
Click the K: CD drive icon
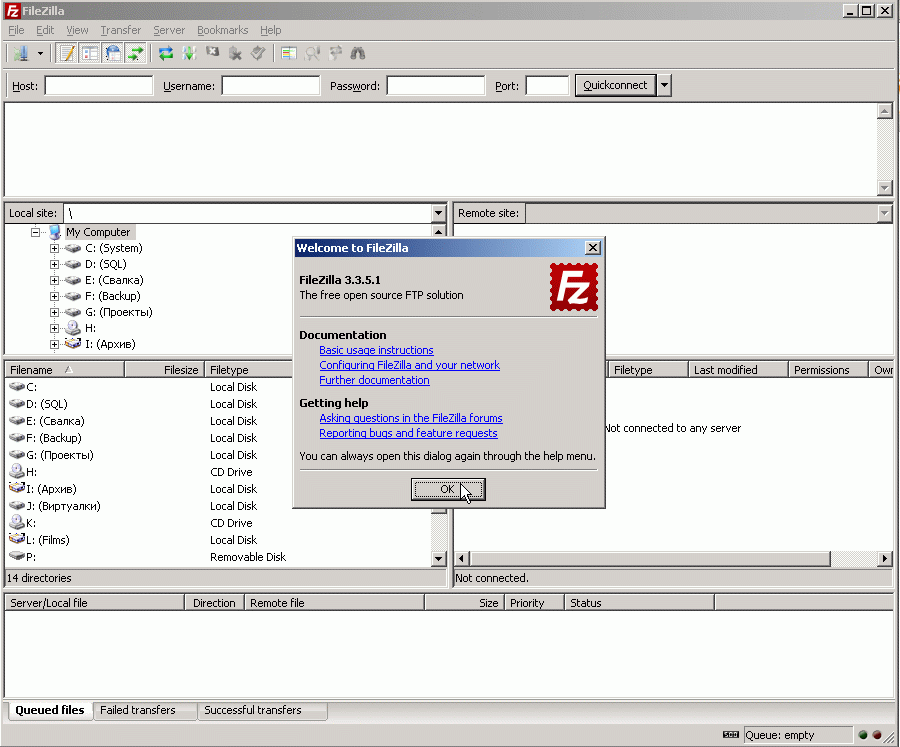17,522
